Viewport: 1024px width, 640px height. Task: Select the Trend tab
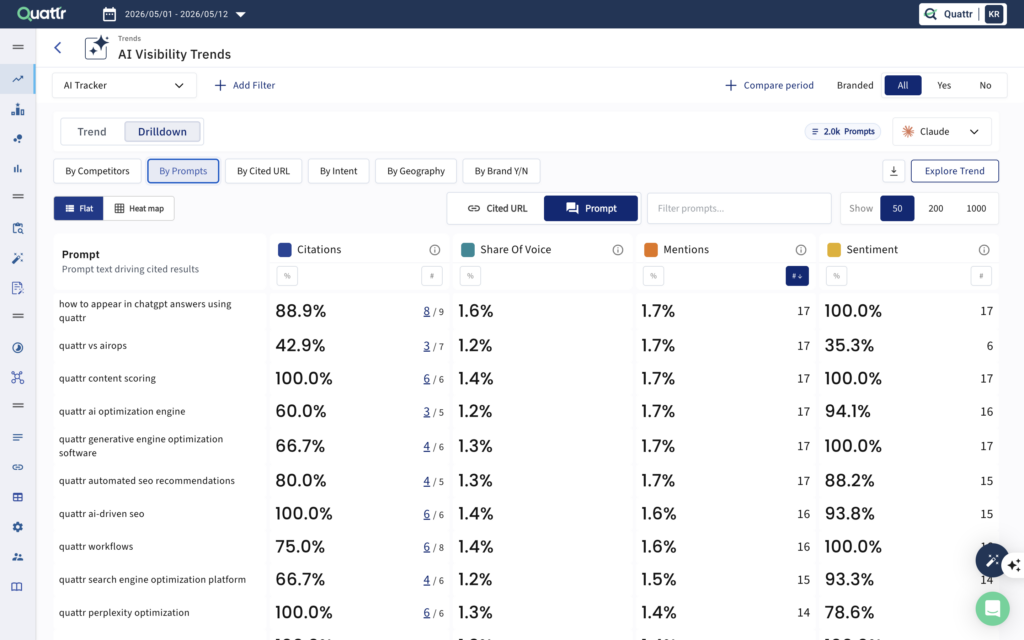click(x=91, y=131)
